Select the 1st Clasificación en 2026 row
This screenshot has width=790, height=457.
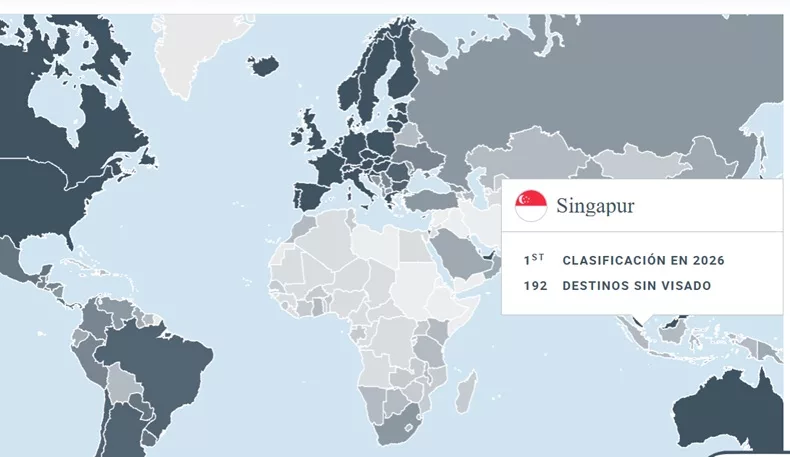[624, 260]
